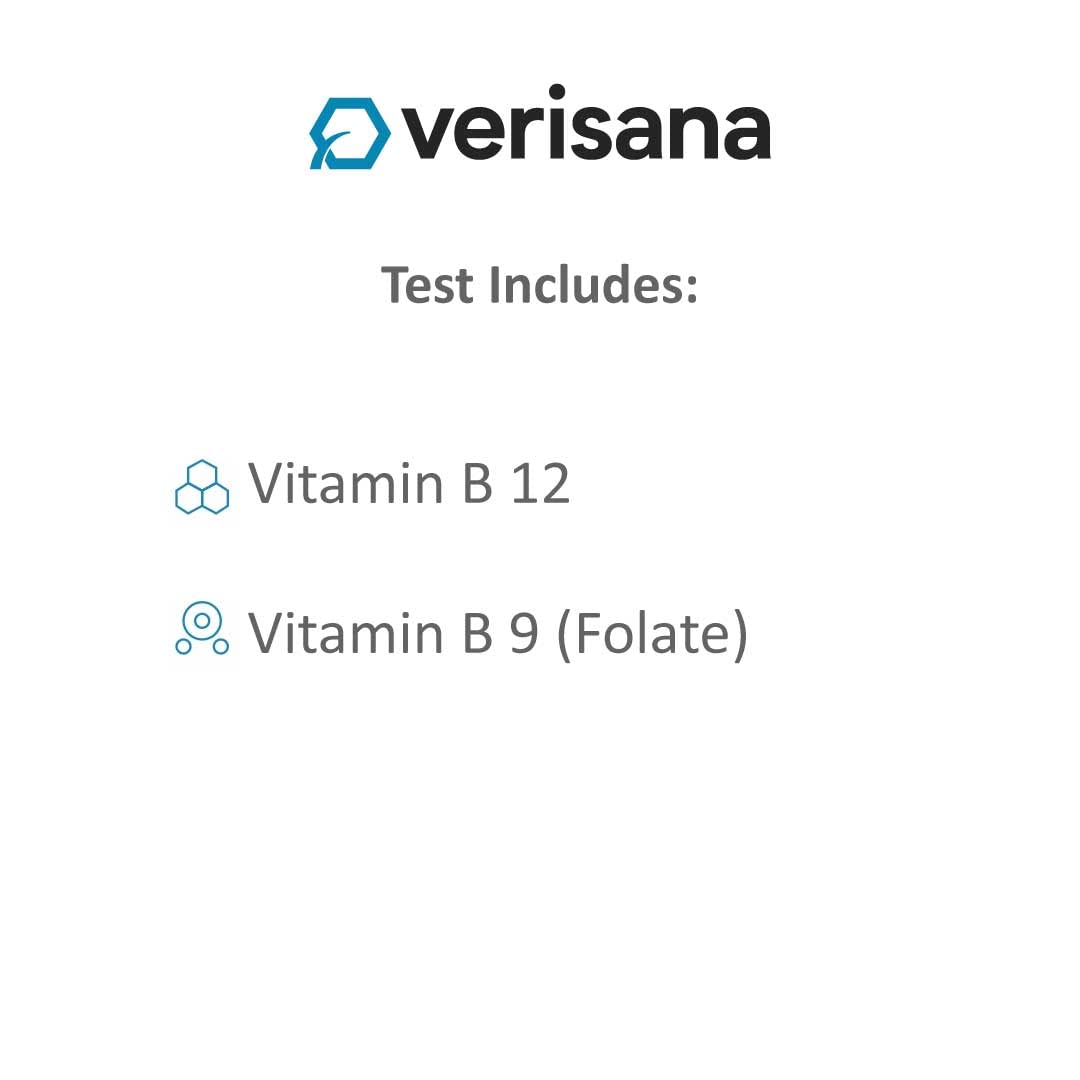Click the leaf swoosh inside the Verisana logo
This screenshot has width=1080, height=1080.
[333, 145]
